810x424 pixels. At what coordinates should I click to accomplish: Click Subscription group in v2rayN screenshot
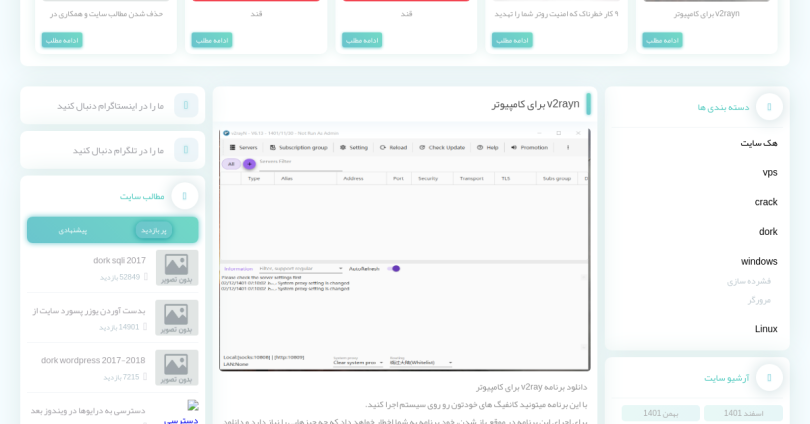pyautogui.click(x=299, y=148)
